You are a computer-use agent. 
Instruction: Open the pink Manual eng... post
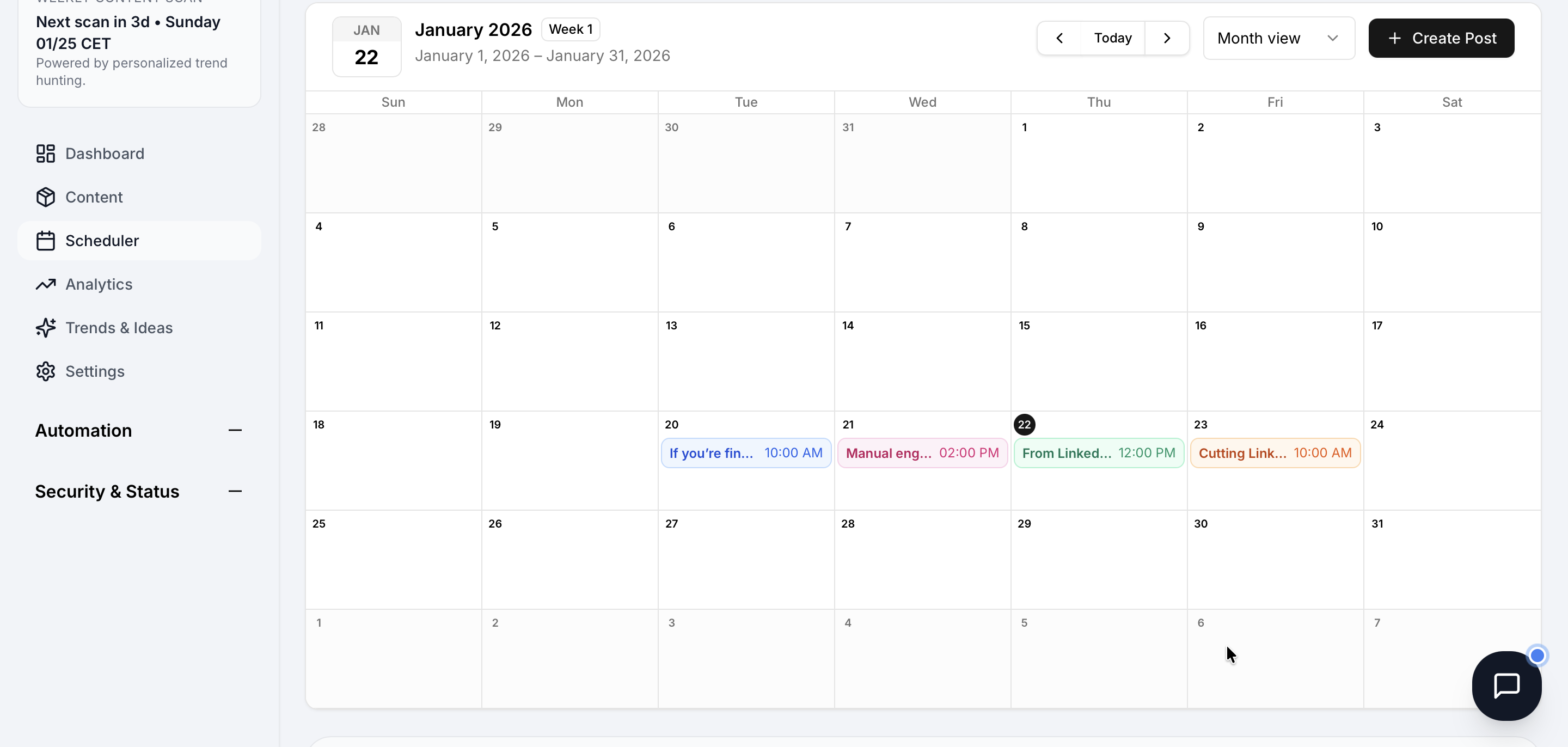click(922, 453)
